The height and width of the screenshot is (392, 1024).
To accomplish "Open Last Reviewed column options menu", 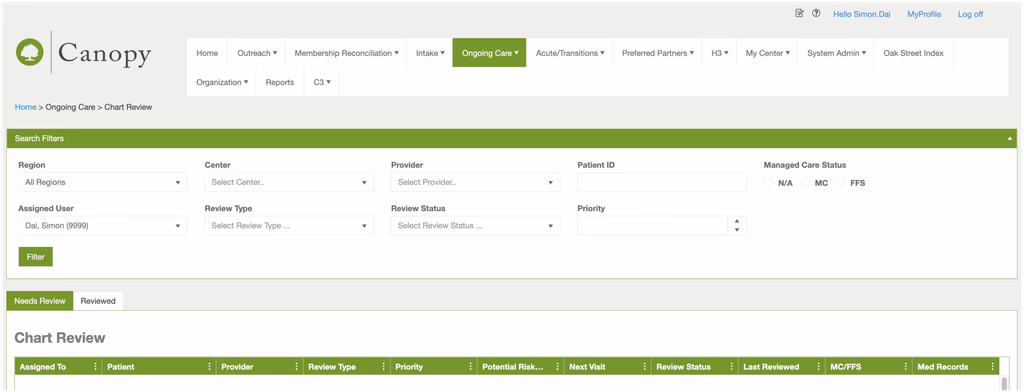I will 819,367.
